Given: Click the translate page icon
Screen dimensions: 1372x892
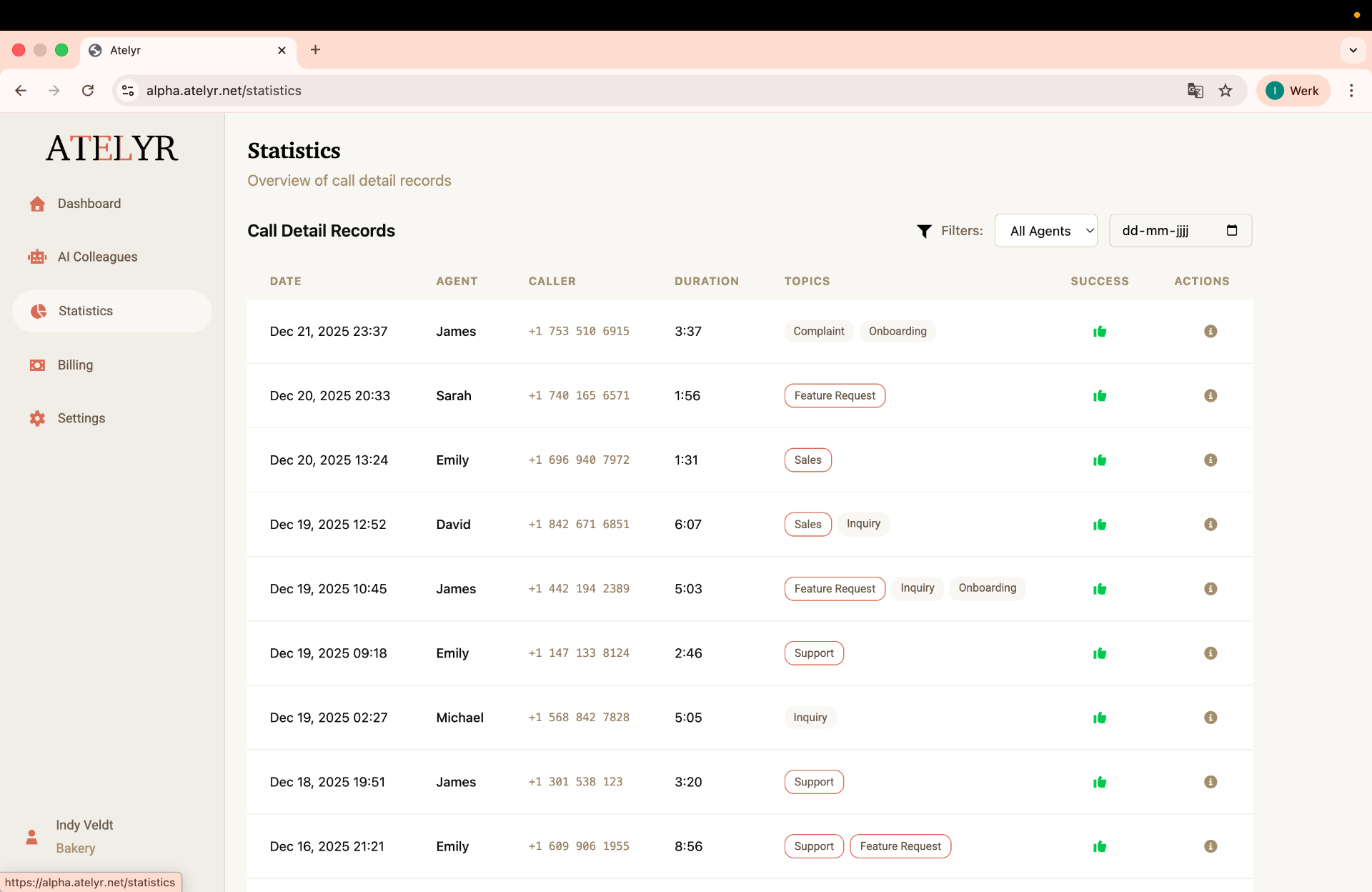Looking at the screenshot, I should point(1195,91).
